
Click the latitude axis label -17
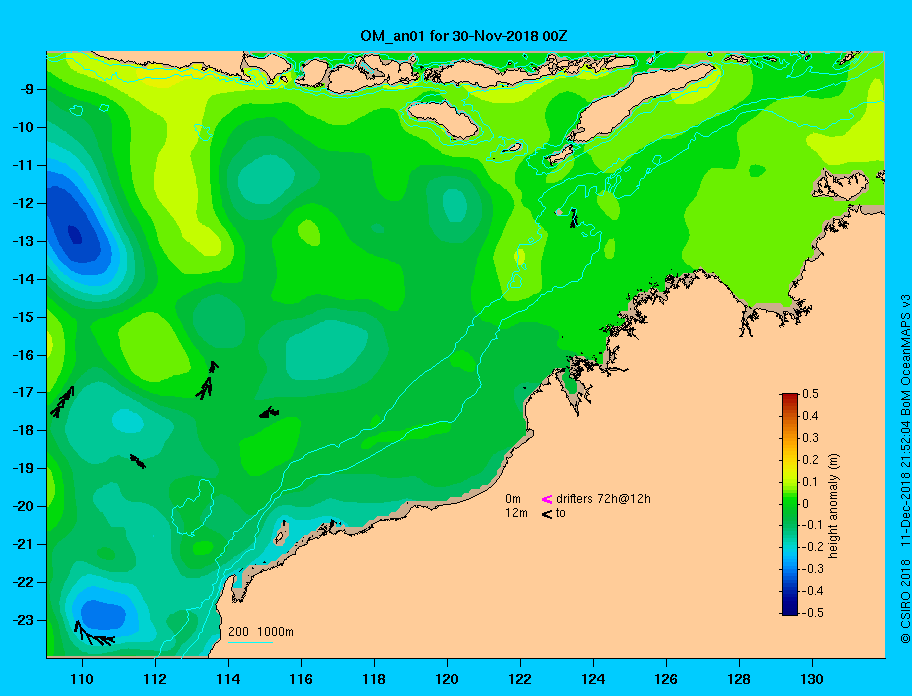click(23, 392)
